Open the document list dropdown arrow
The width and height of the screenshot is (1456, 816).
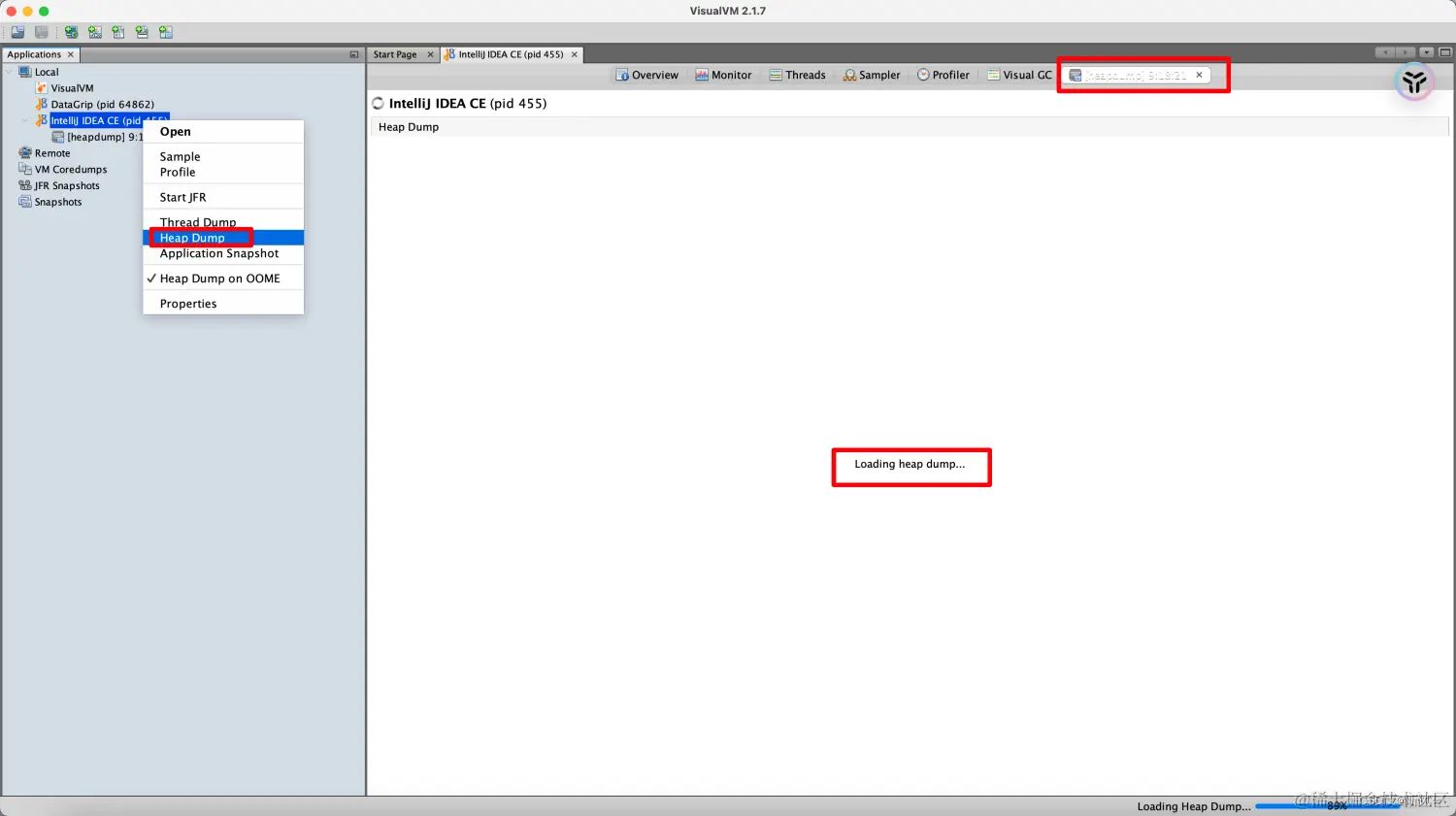(x=1426, y=52)
